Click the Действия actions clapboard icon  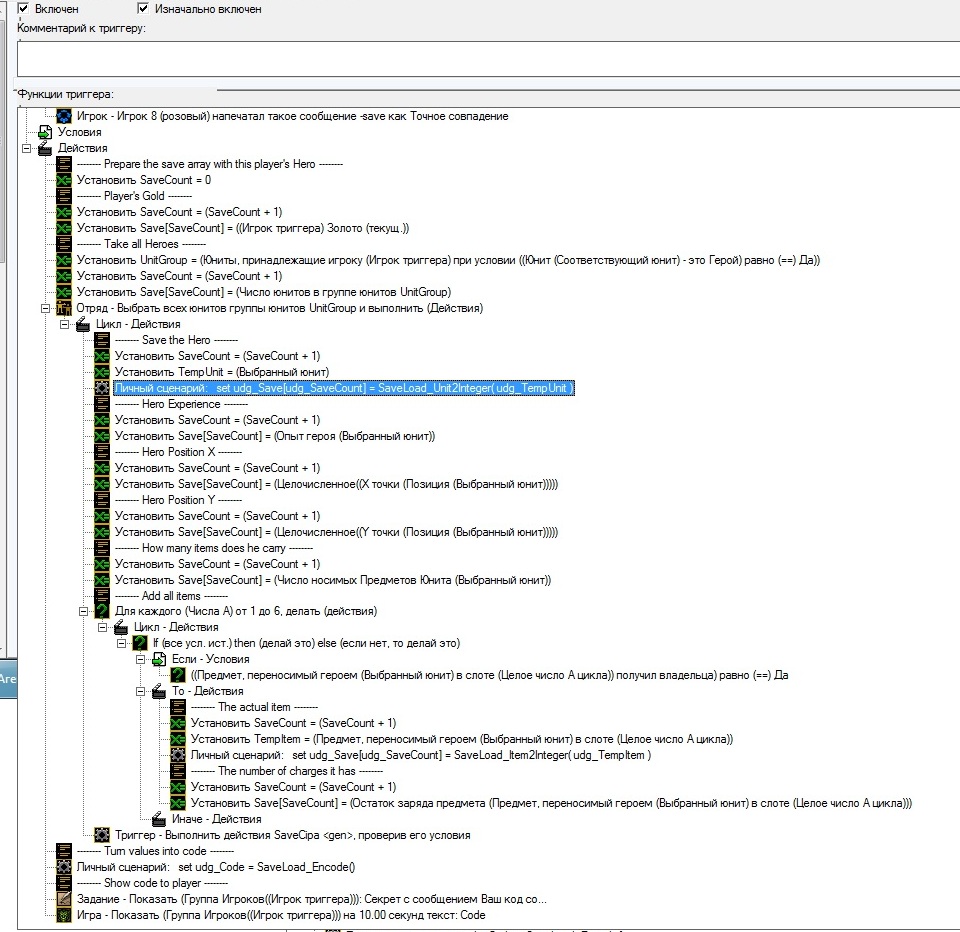[45, 148]
